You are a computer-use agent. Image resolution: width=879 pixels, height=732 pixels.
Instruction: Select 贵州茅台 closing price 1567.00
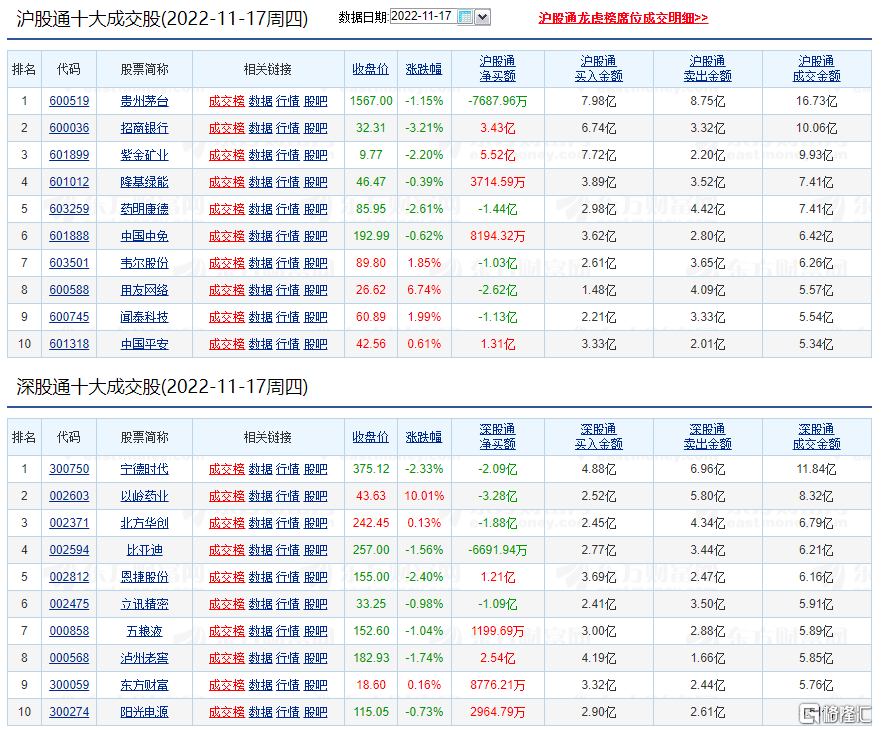[371, 101]
